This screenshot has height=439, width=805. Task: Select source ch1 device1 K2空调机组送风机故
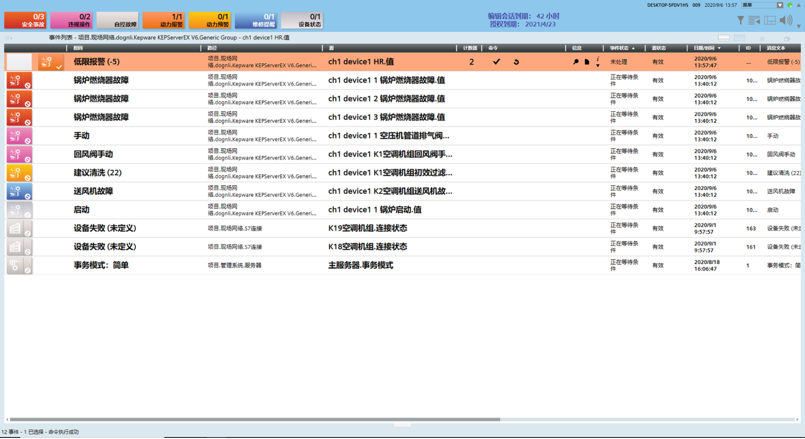click(390, 191)
